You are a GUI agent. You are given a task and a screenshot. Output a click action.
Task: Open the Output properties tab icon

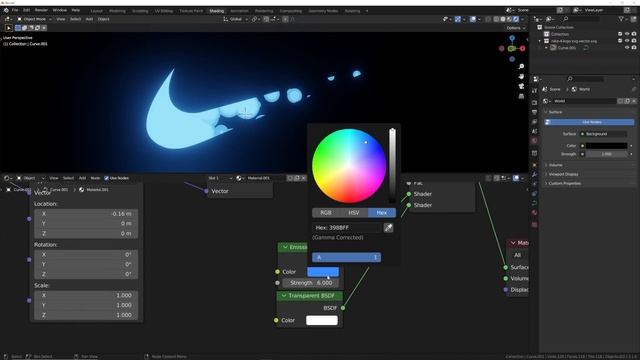click(534, 112)
